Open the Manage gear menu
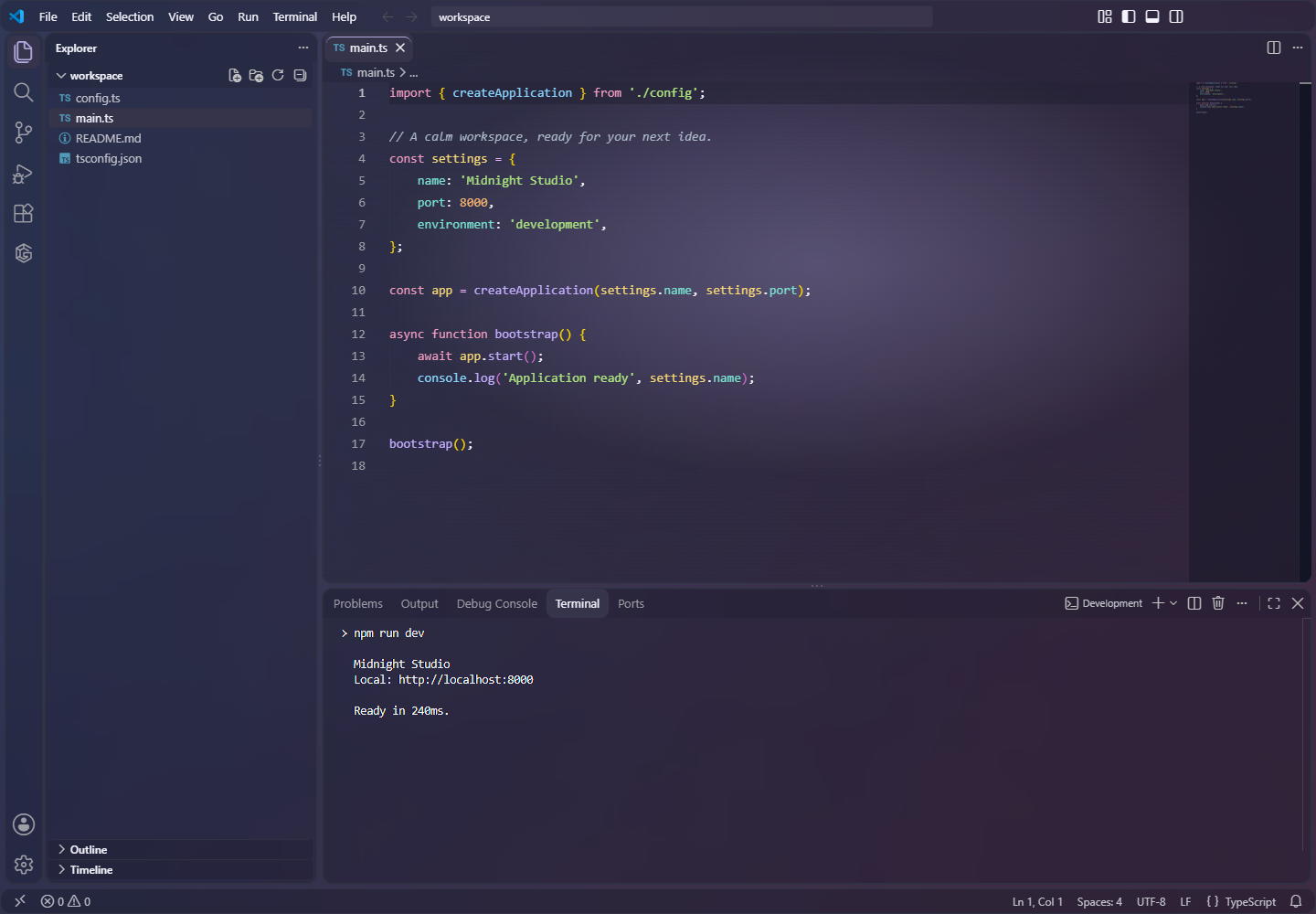The image size is (1316, 914). (24, 865)
